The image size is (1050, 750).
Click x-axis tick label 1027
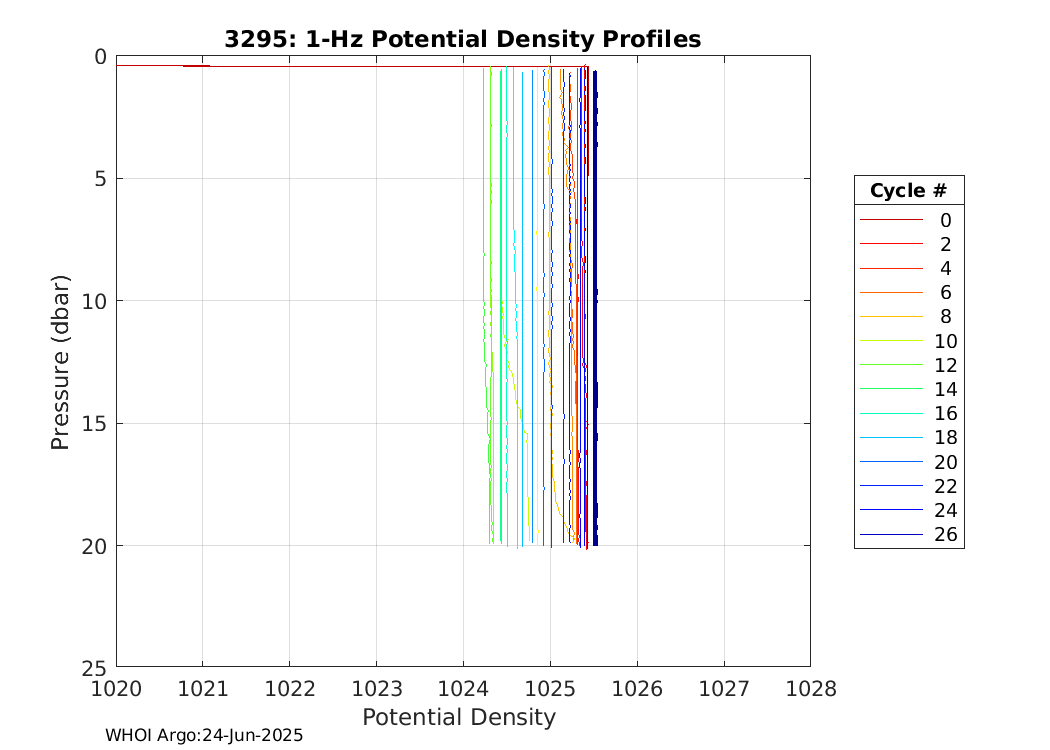click(x=724, y=688)
